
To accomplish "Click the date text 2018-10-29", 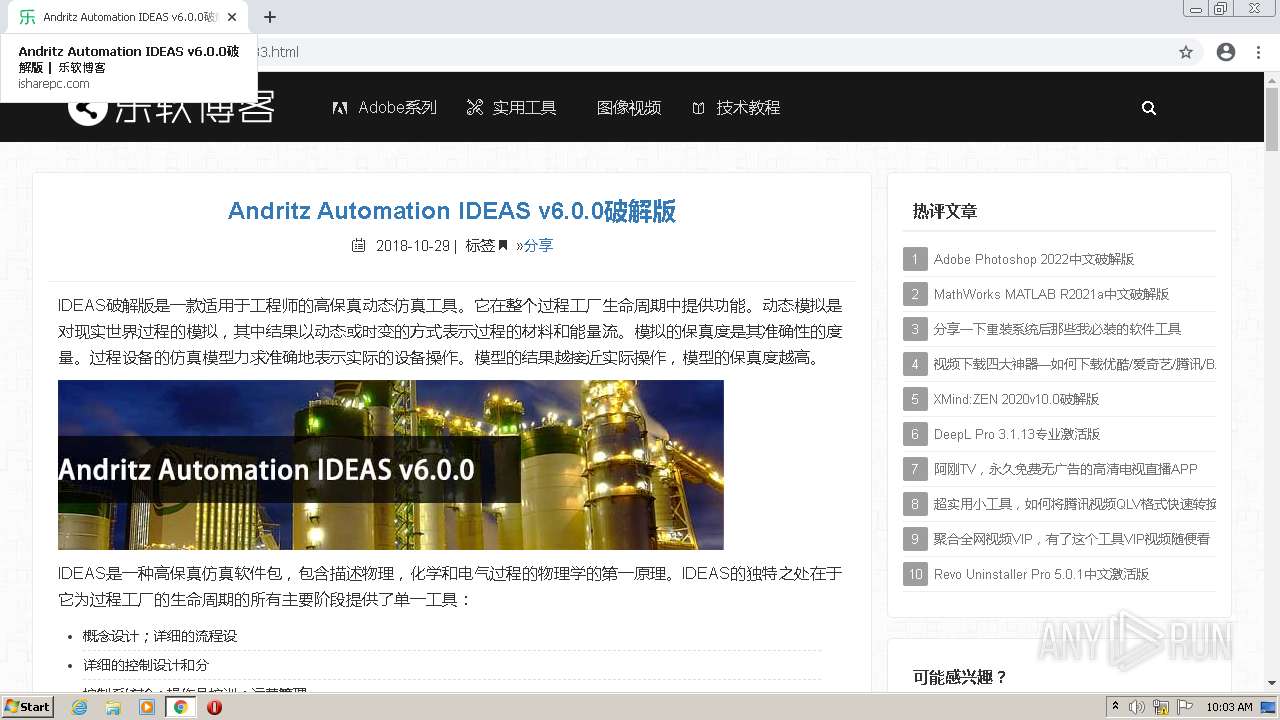I will coord(413,245).
